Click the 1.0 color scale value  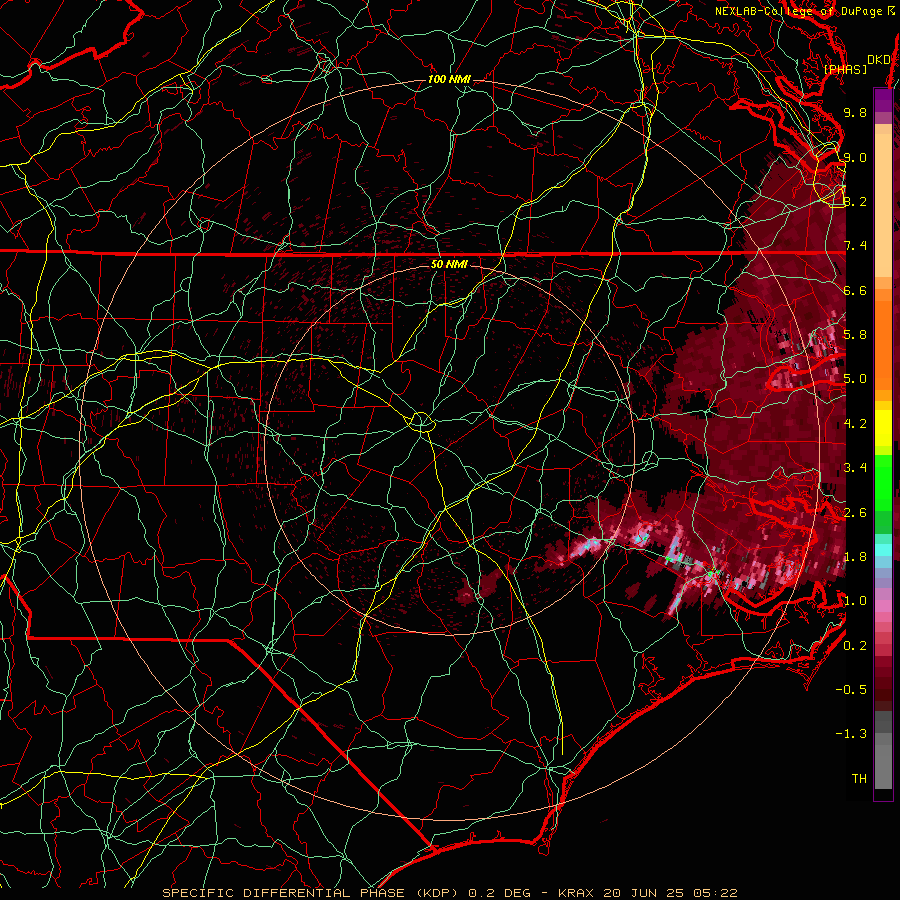[855, 601]
